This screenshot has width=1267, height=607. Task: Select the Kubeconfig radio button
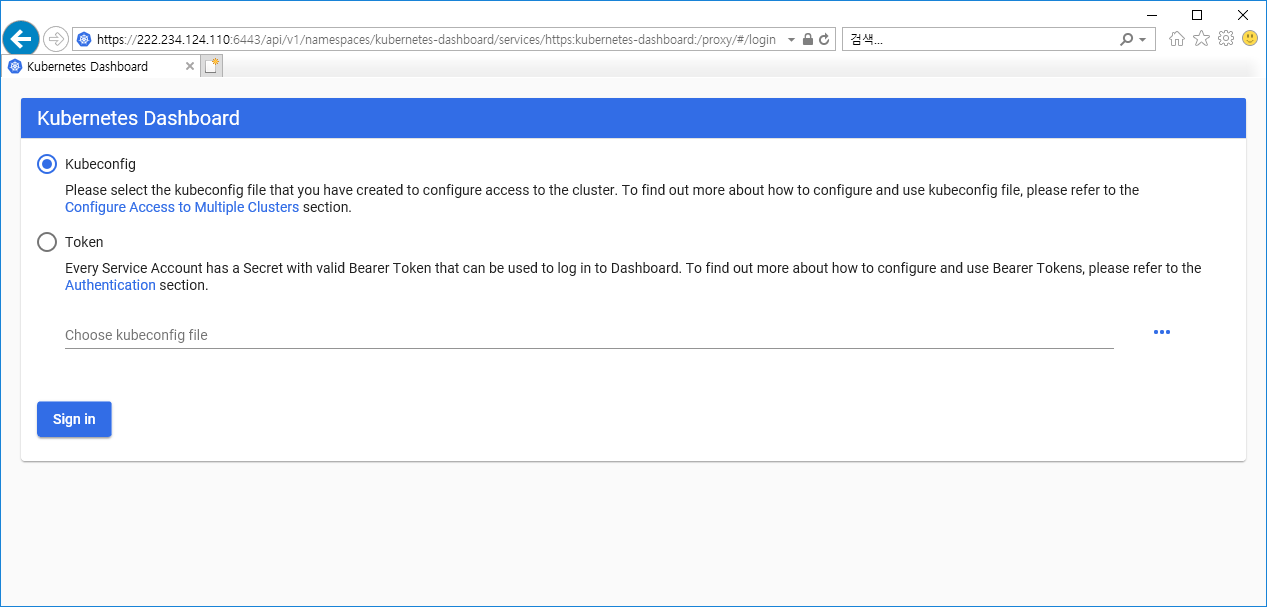click(47, 164)
